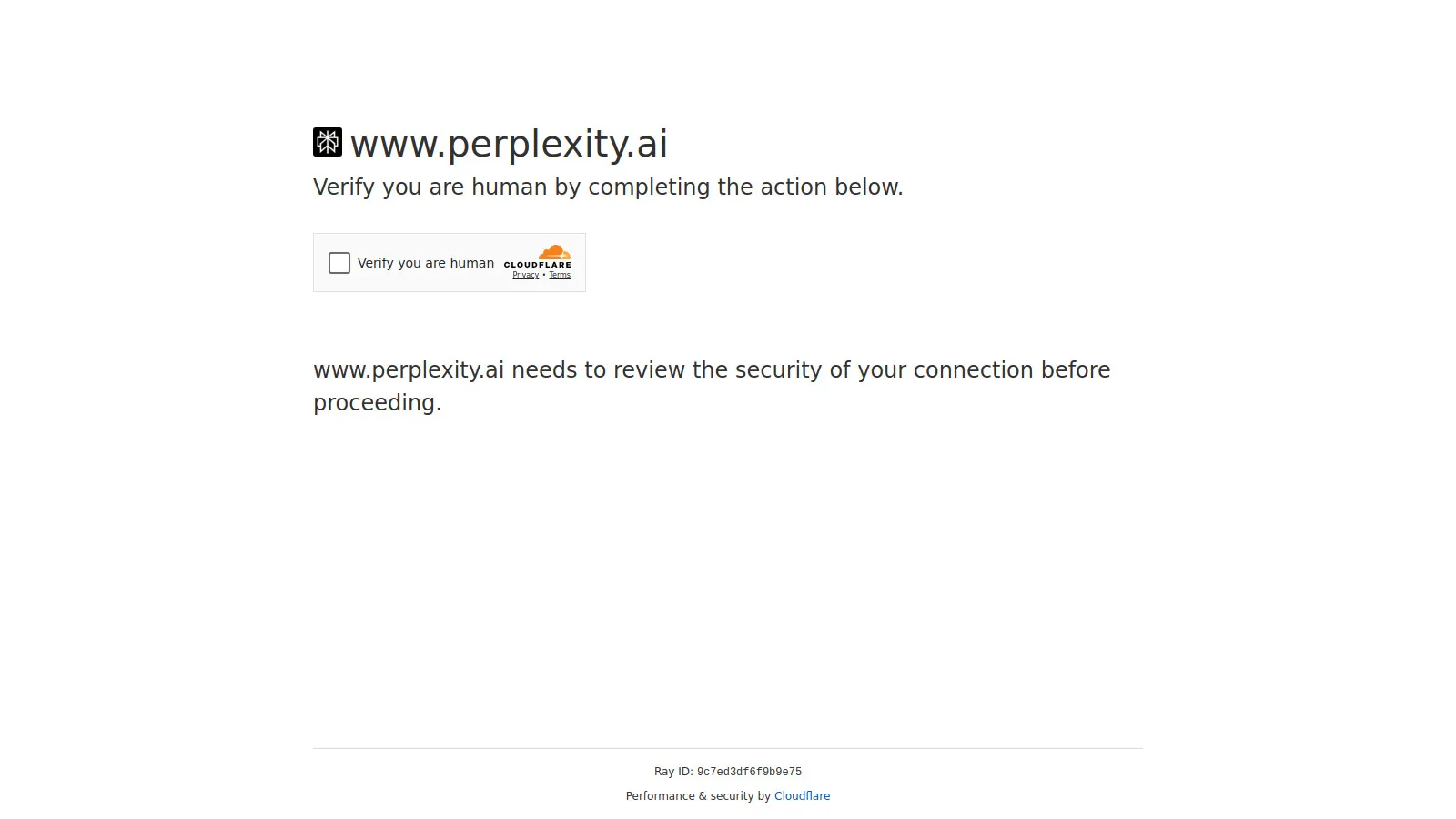Viewport: 1456px width, 819px height.
Task: Click inside the Cloudflare challenge widget
Action: pyautogui.click(x=450, y=262)
